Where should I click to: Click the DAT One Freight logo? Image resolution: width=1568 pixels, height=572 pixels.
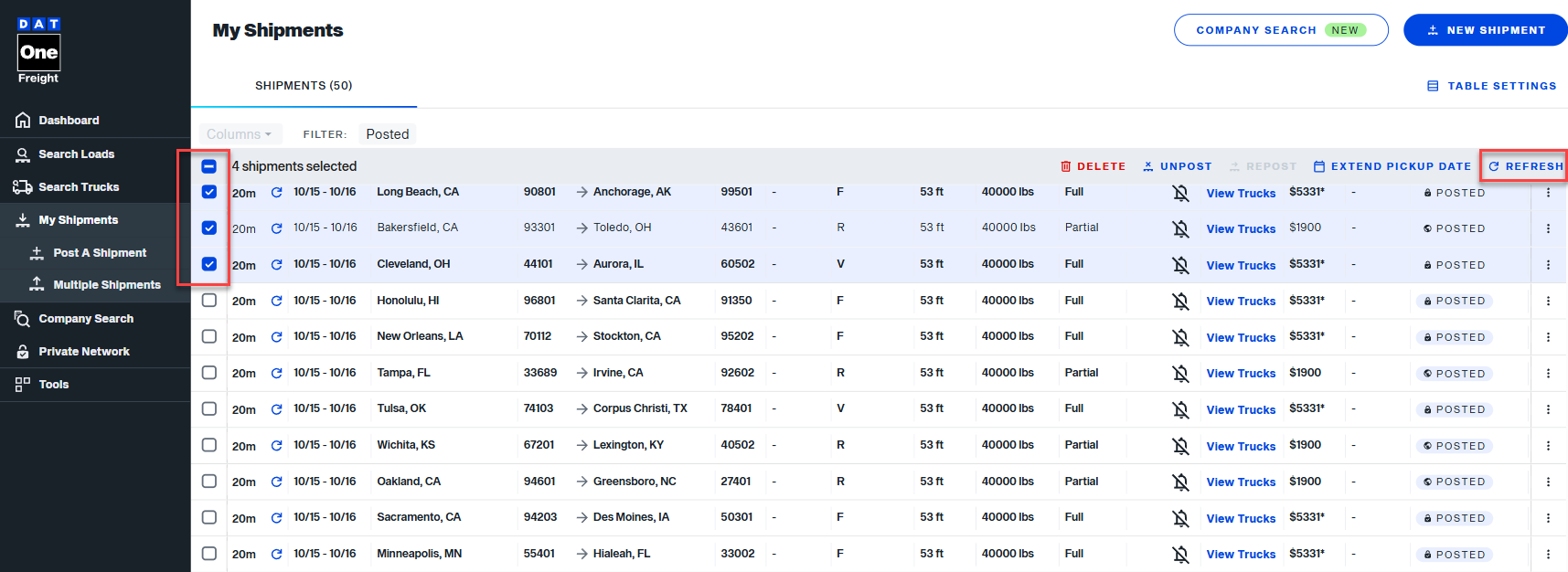[38, 51]
